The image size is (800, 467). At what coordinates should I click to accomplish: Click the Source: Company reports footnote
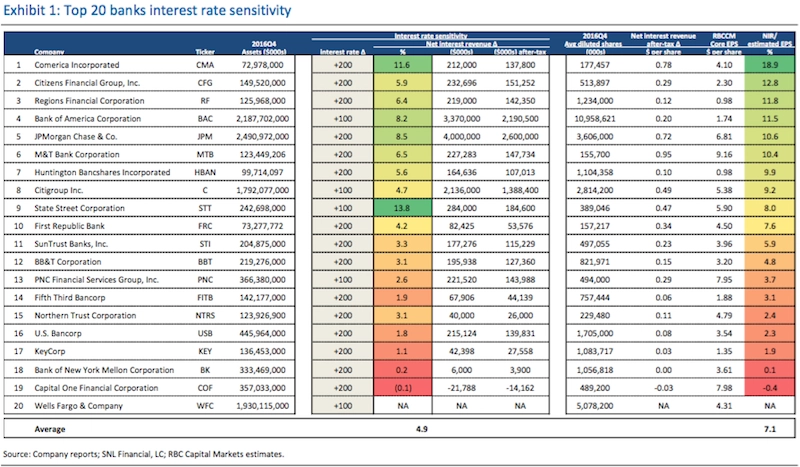(x=144, y=454)
